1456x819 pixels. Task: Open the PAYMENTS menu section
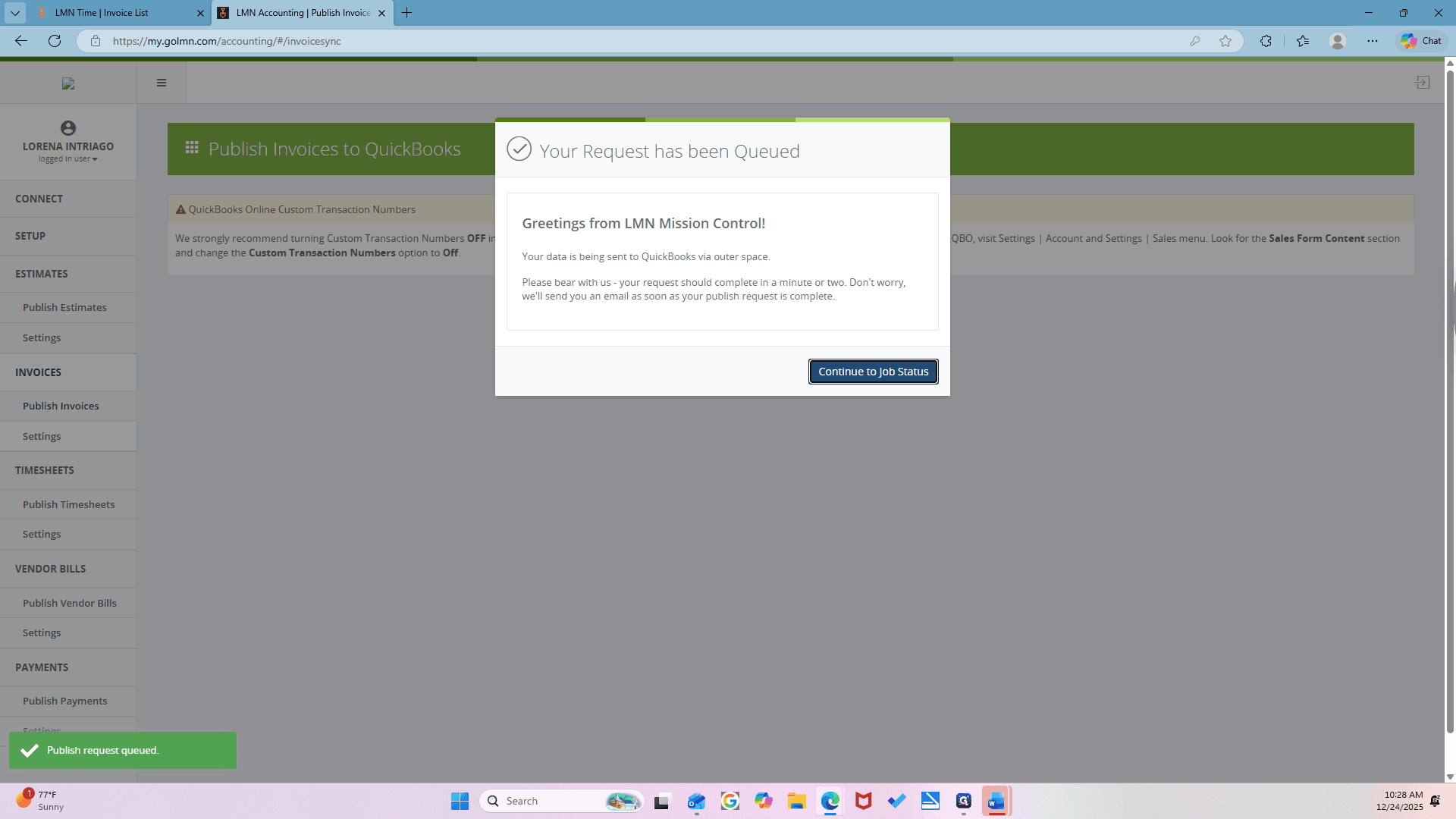click(x=68, y=667)
